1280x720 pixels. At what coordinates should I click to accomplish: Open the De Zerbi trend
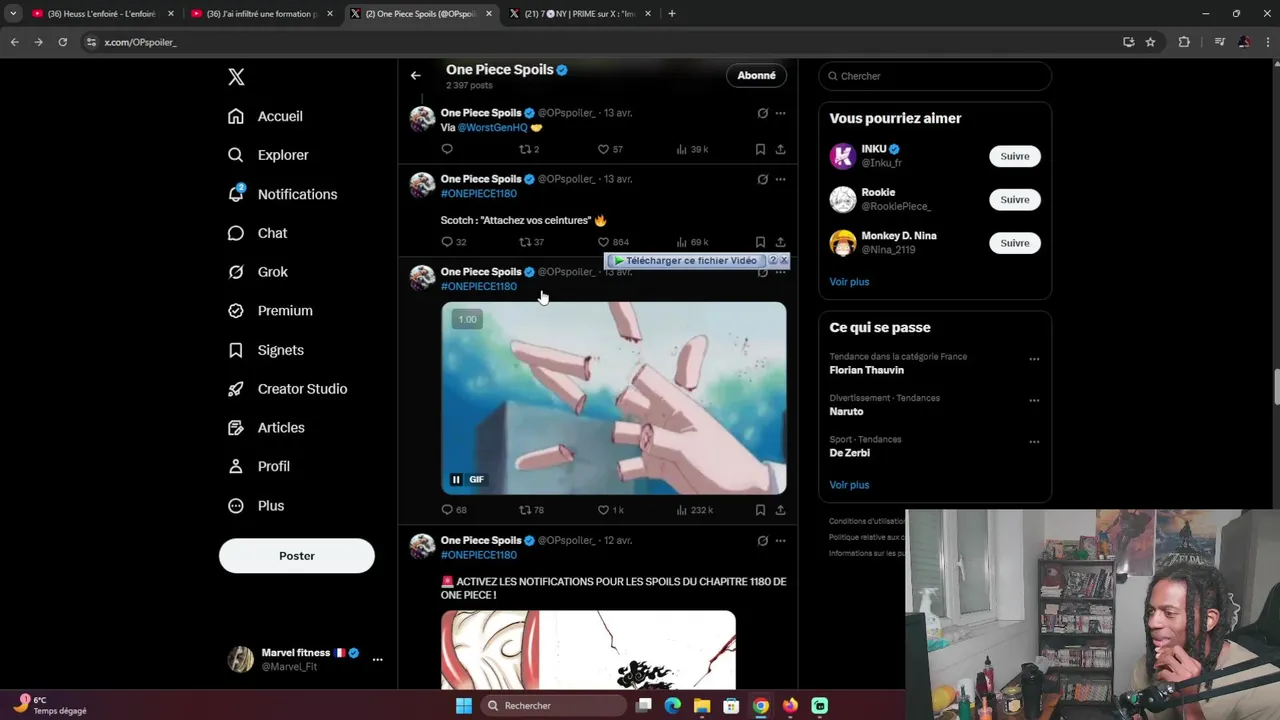[x=849, y=453]
